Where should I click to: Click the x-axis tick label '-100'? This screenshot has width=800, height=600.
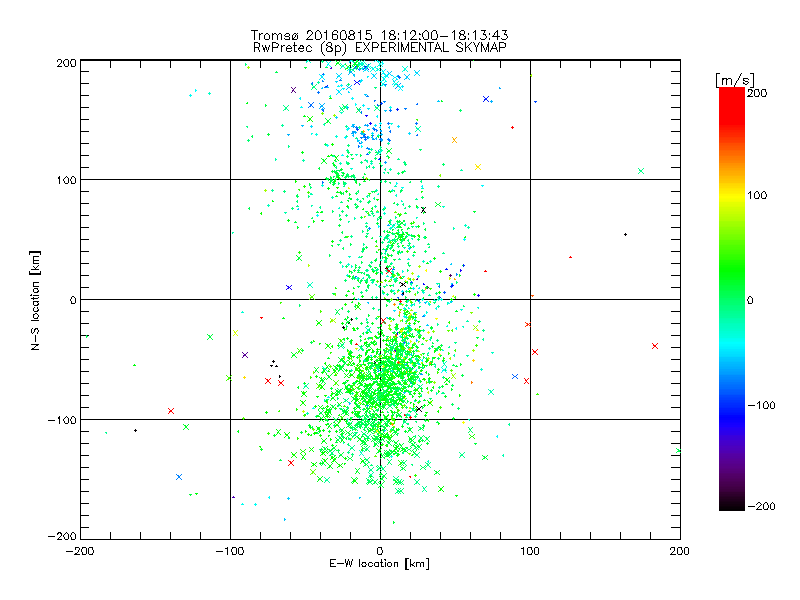(x=230, y=551)
